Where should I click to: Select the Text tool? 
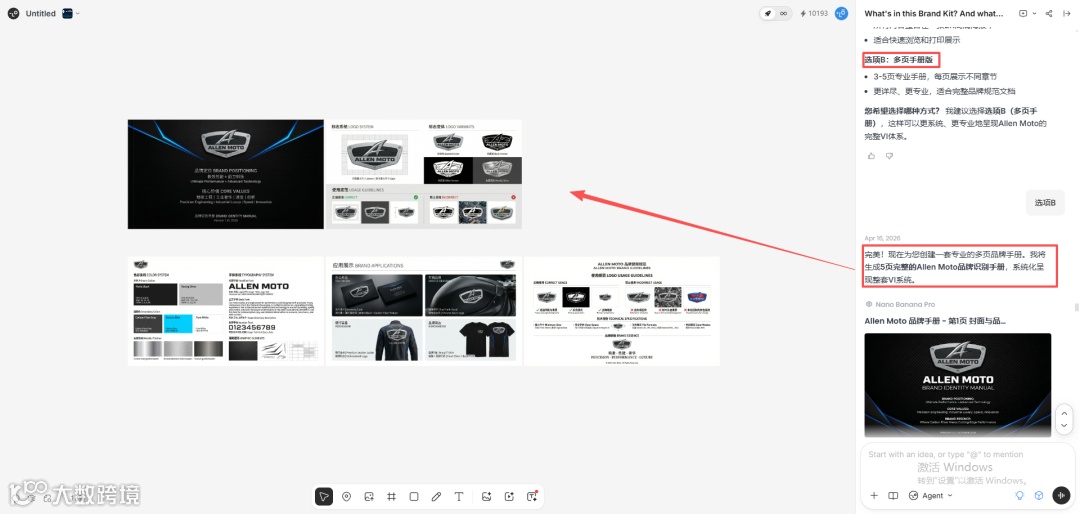pyautogui.click(x=459, y=496)
